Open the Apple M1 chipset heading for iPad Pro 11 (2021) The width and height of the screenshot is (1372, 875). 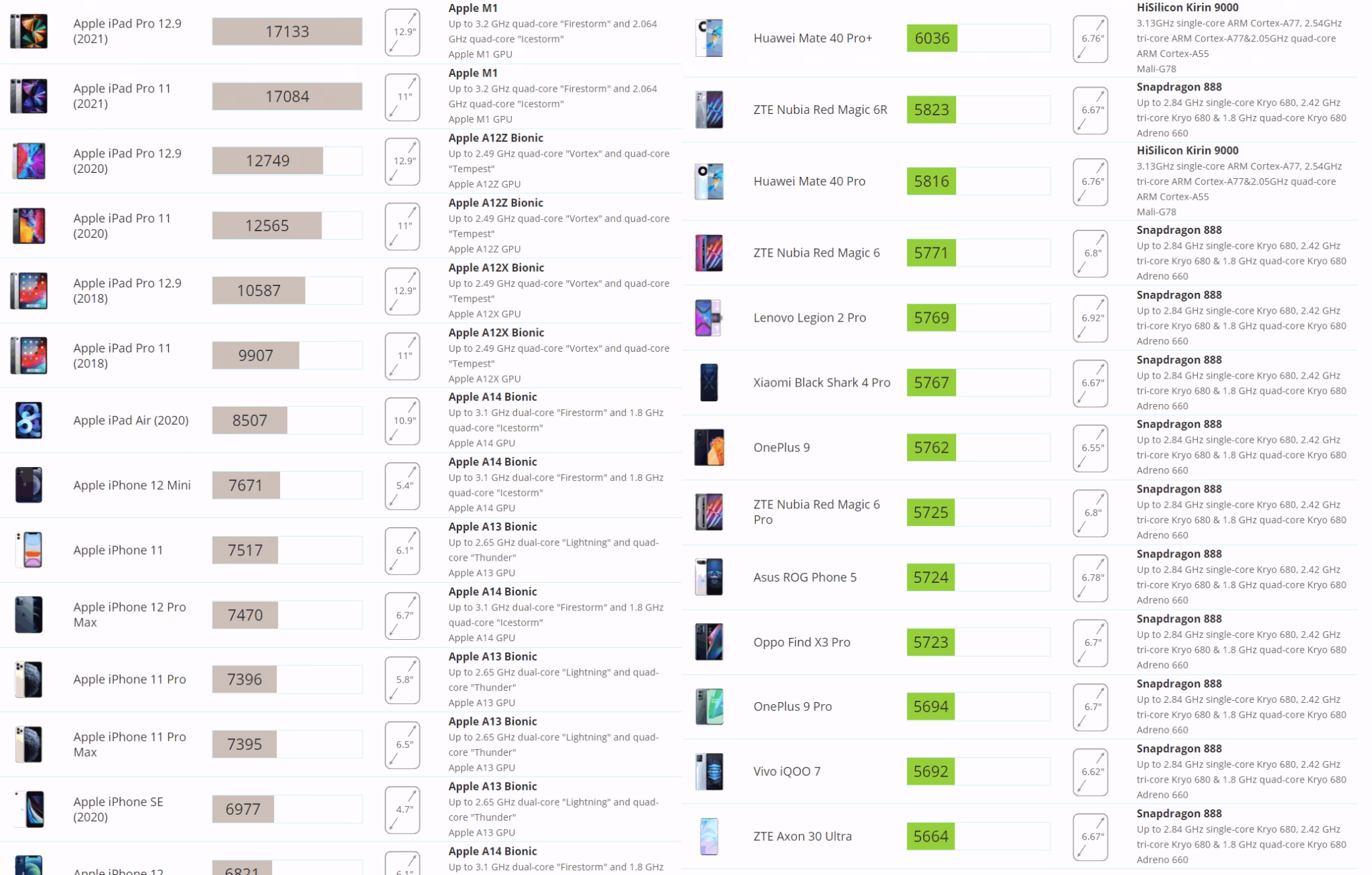(x=473, y=73)
